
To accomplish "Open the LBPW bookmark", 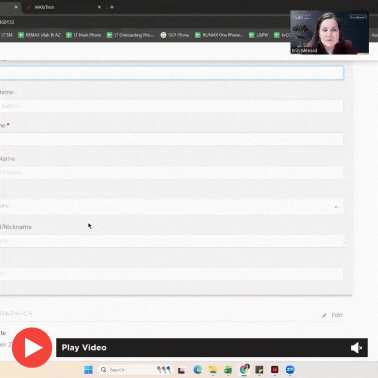I will pyautogui.click(x=259, y=35).
